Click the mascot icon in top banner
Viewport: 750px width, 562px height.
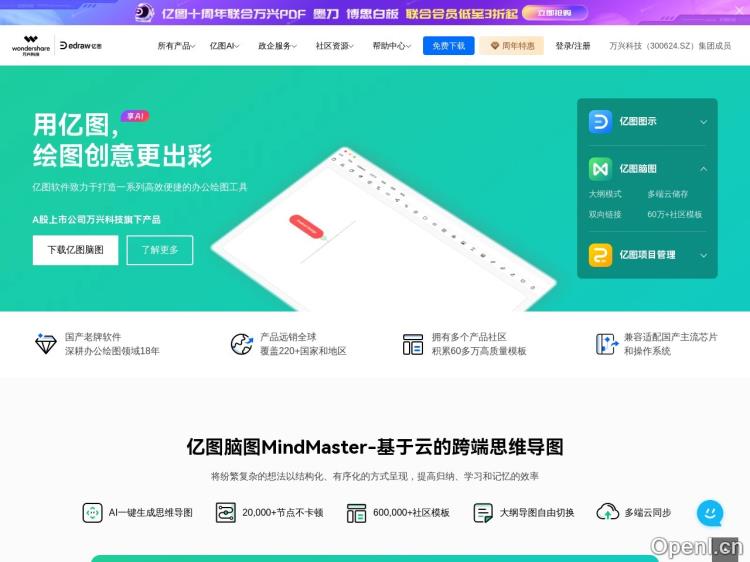[x=144, y=13]
